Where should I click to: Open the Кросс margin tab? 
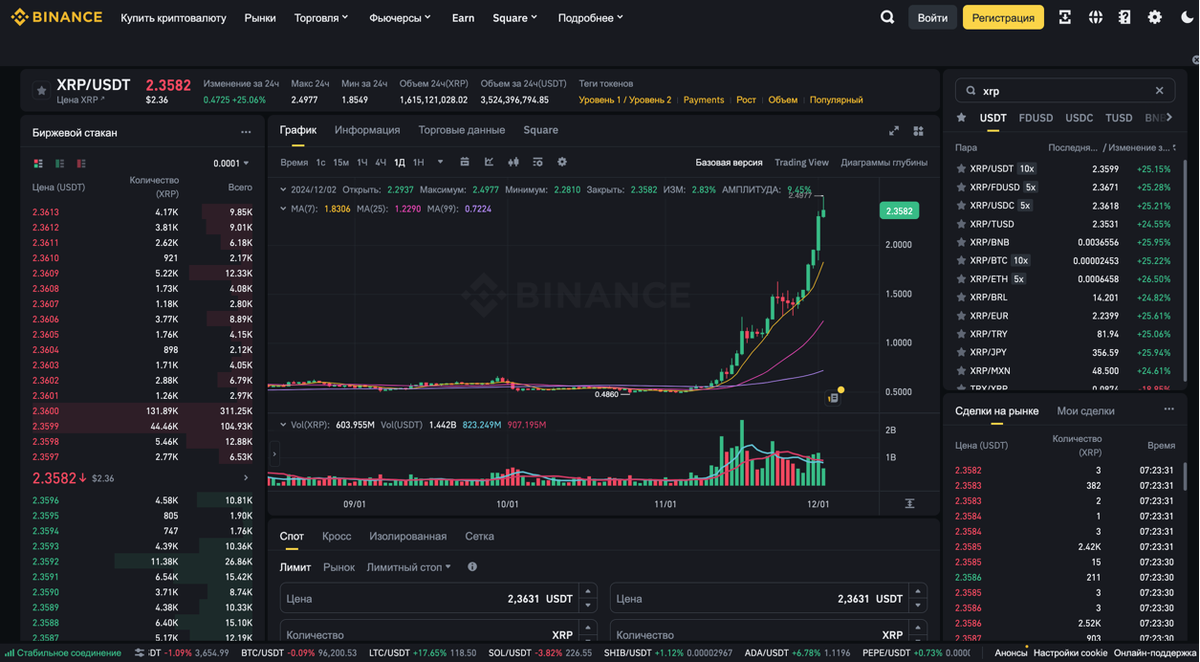337,536
